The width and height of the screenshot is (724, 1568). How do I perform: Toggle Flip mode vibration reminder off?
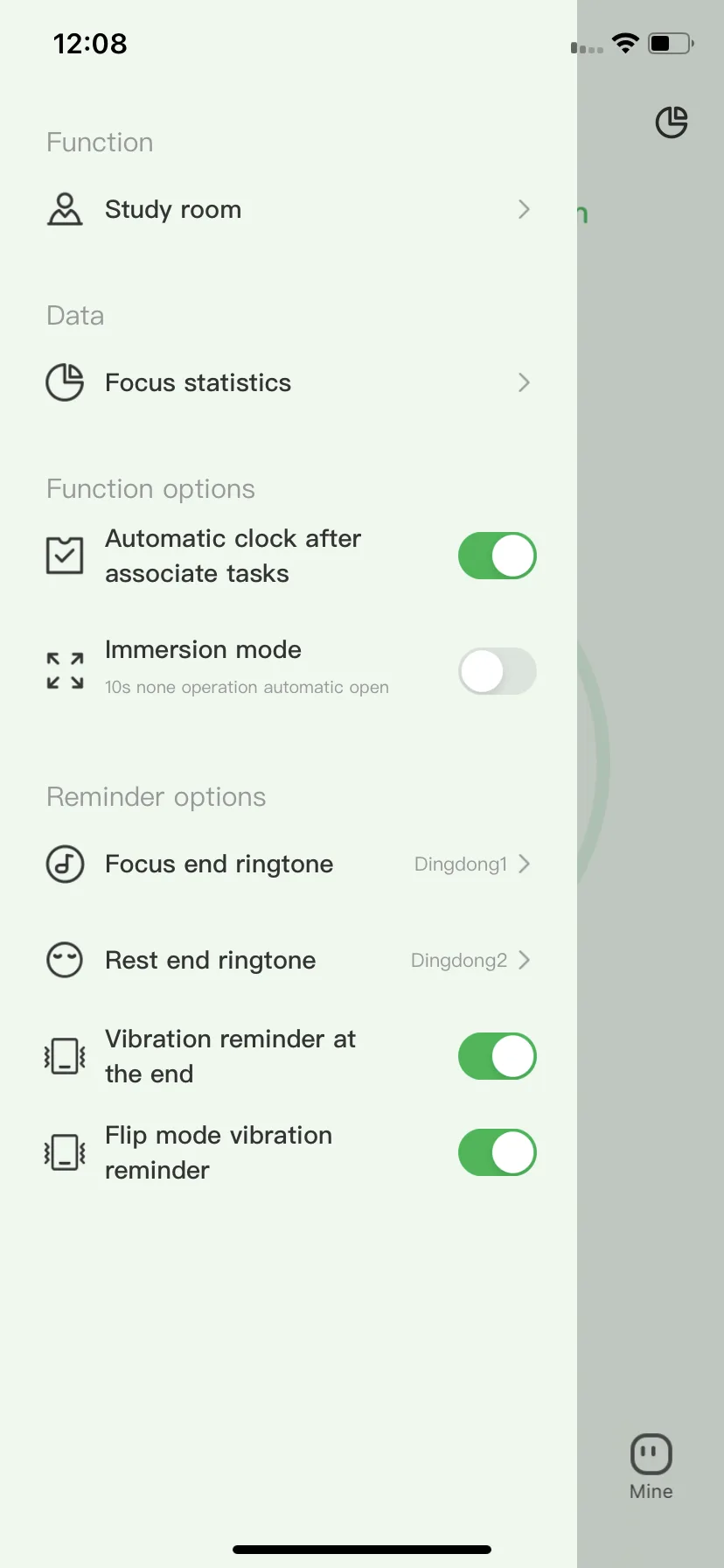tap(498, 1152)
